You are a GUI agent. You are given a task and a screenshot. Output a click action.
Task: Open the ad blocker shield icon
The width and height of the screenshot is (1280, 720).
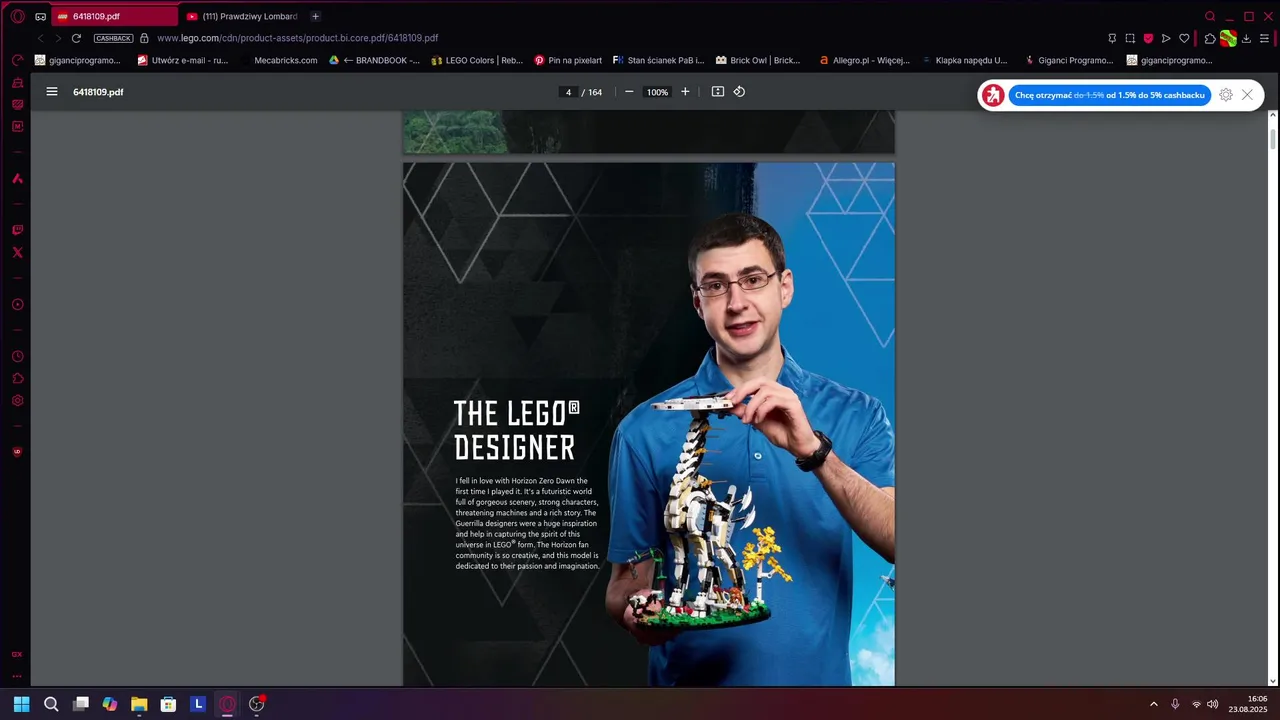click(1148, 38)
